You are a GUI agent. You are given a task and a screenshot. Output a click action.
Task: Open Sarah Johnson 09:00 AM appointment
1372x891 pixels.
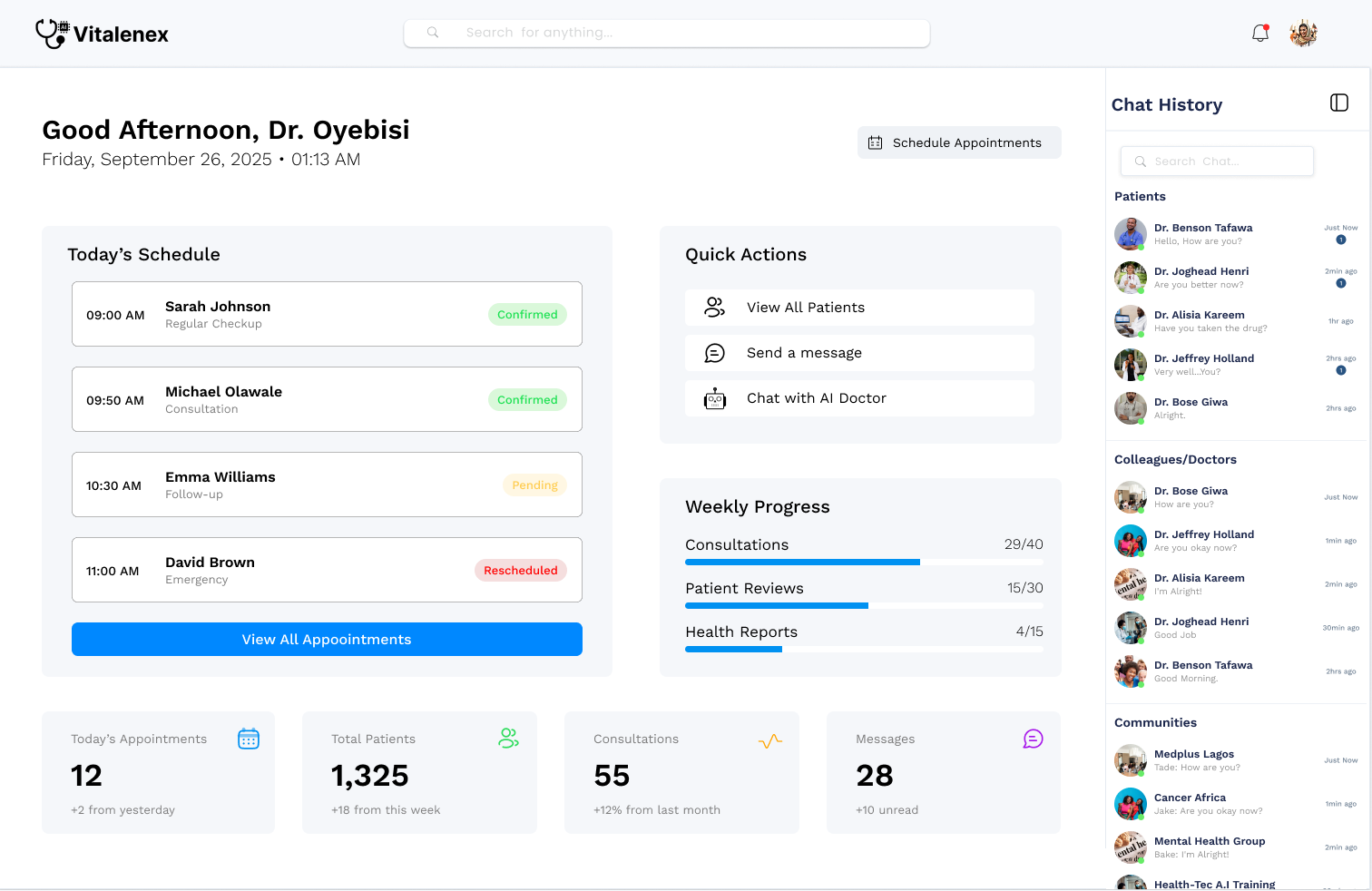(x=327, y=314)
